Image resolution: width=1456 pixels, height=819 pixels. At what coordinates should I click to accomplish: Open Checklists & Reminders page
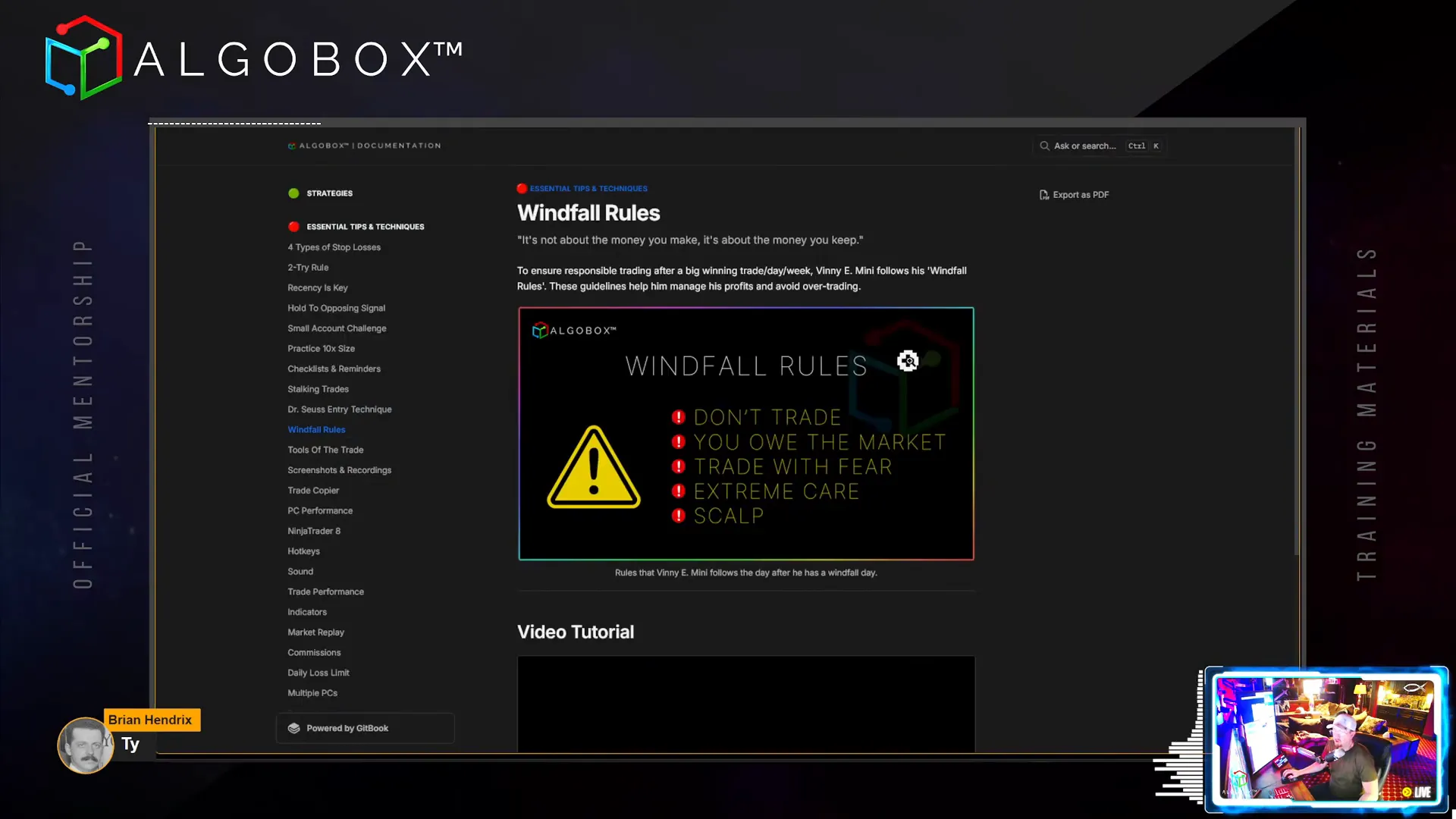(x=334, y=369)
